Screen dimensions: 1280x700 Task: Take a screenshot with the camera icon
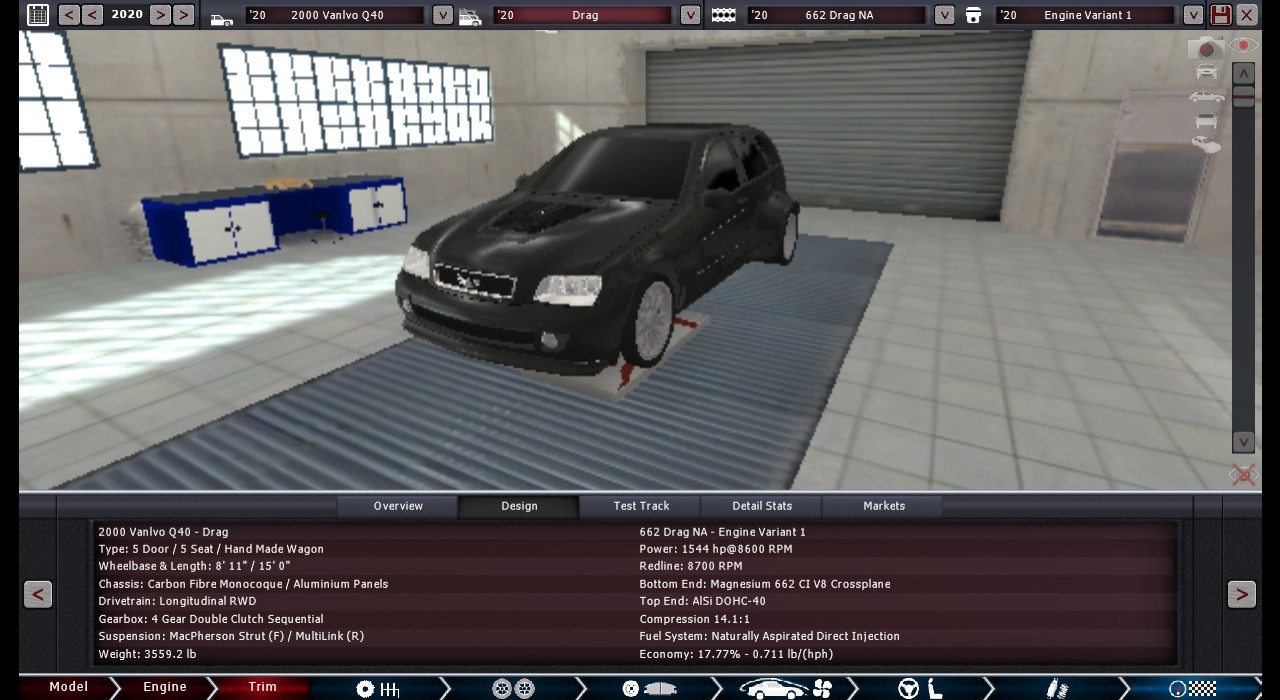coord(1206,49)
